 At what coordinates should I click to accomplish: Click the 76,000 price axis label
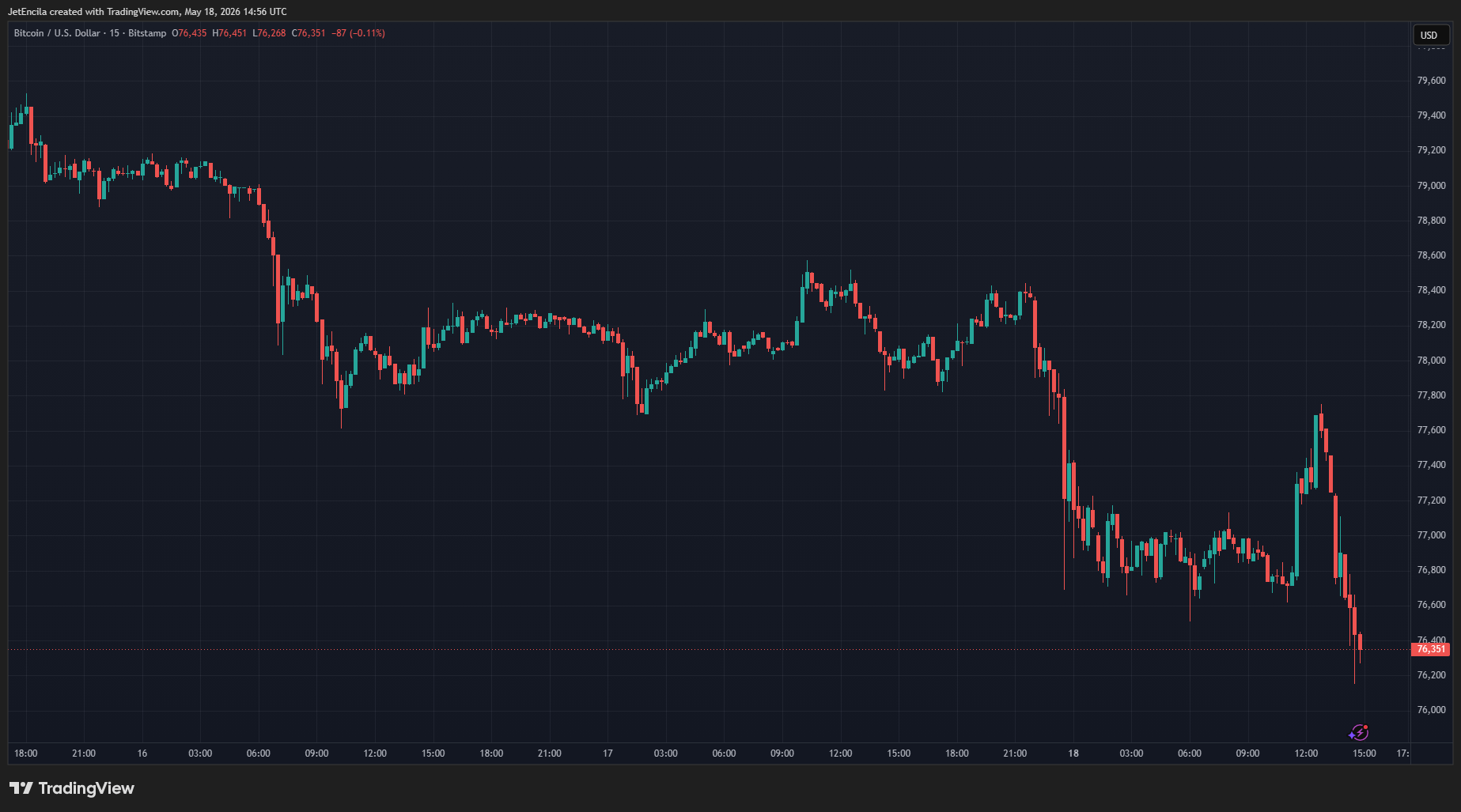click(x=1431, y=710)
